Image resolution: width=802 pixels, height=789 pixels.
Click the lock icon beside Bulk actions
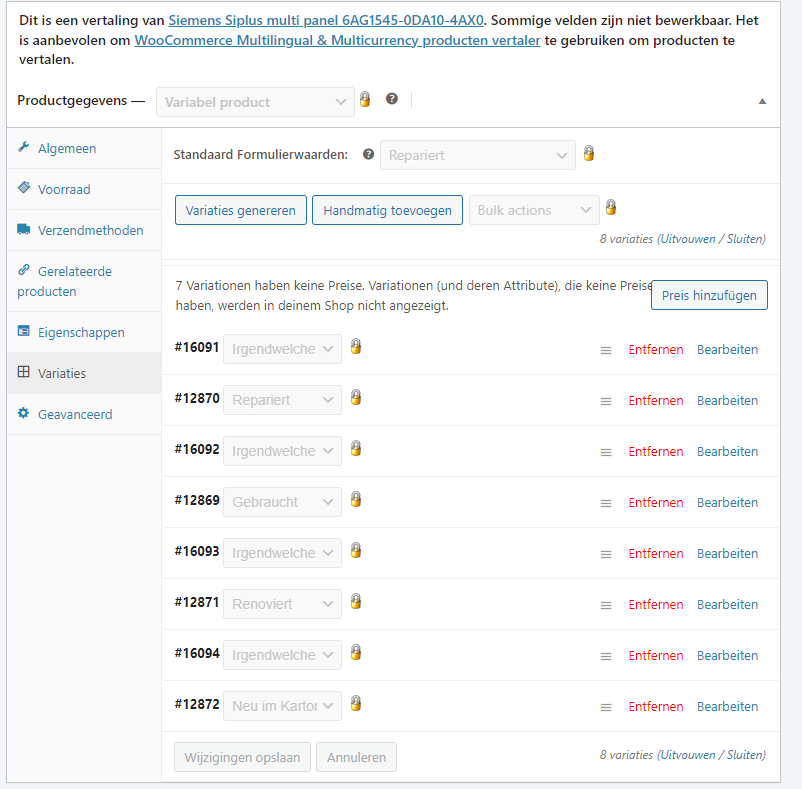click(611, 207)
